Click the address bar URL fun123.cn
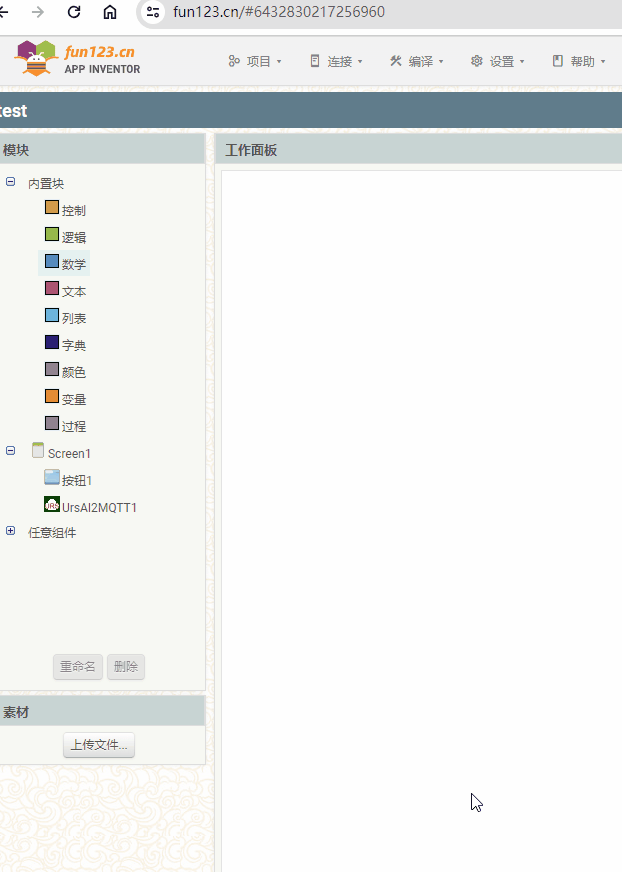Image resolution: width=622 pixels, height=872 pixels. click(279, 12)
